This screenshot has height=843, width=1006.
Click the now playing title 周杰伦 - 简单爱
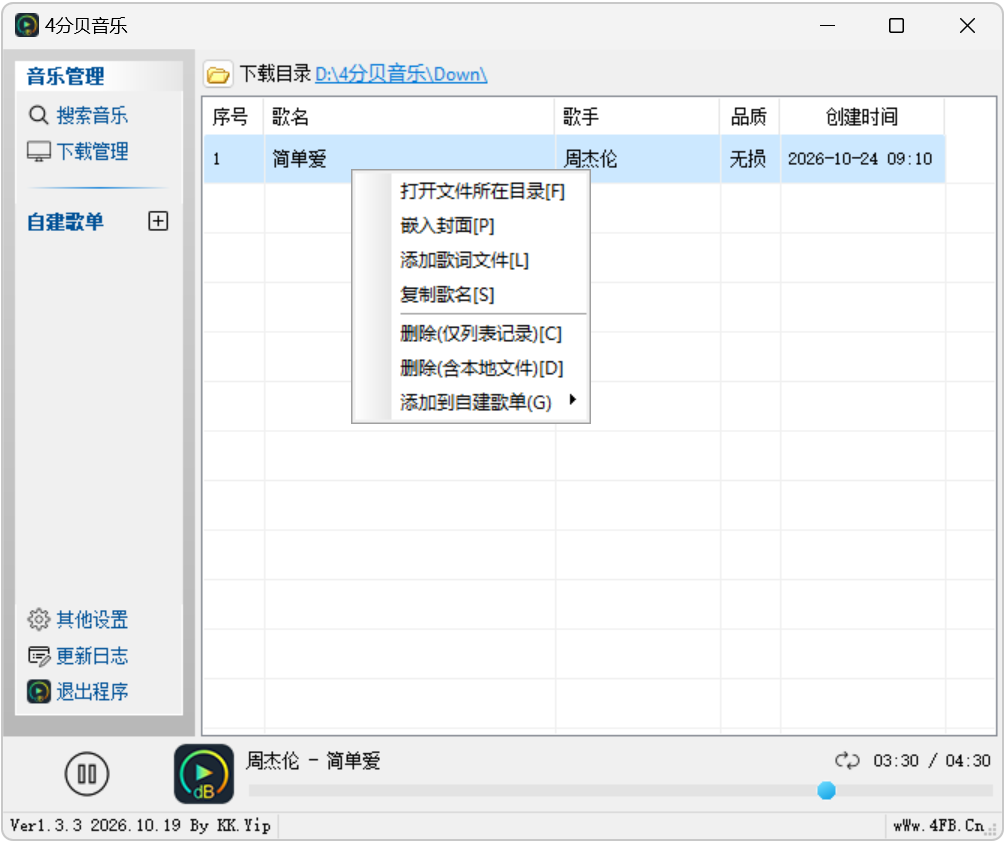313,761
